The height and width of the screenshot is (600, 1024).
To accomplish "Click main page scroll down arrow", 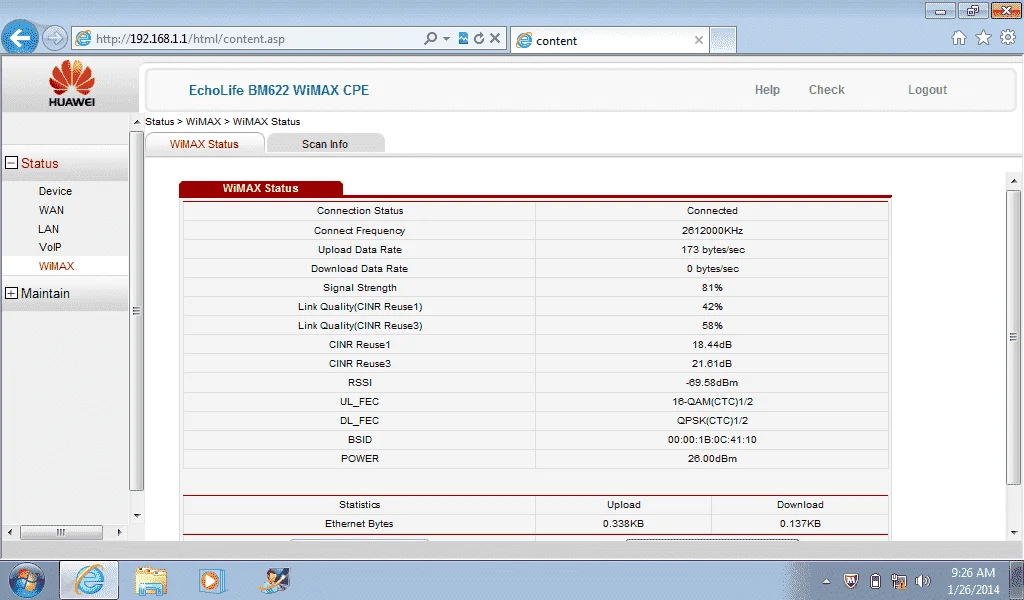I will pos(1014,533).
